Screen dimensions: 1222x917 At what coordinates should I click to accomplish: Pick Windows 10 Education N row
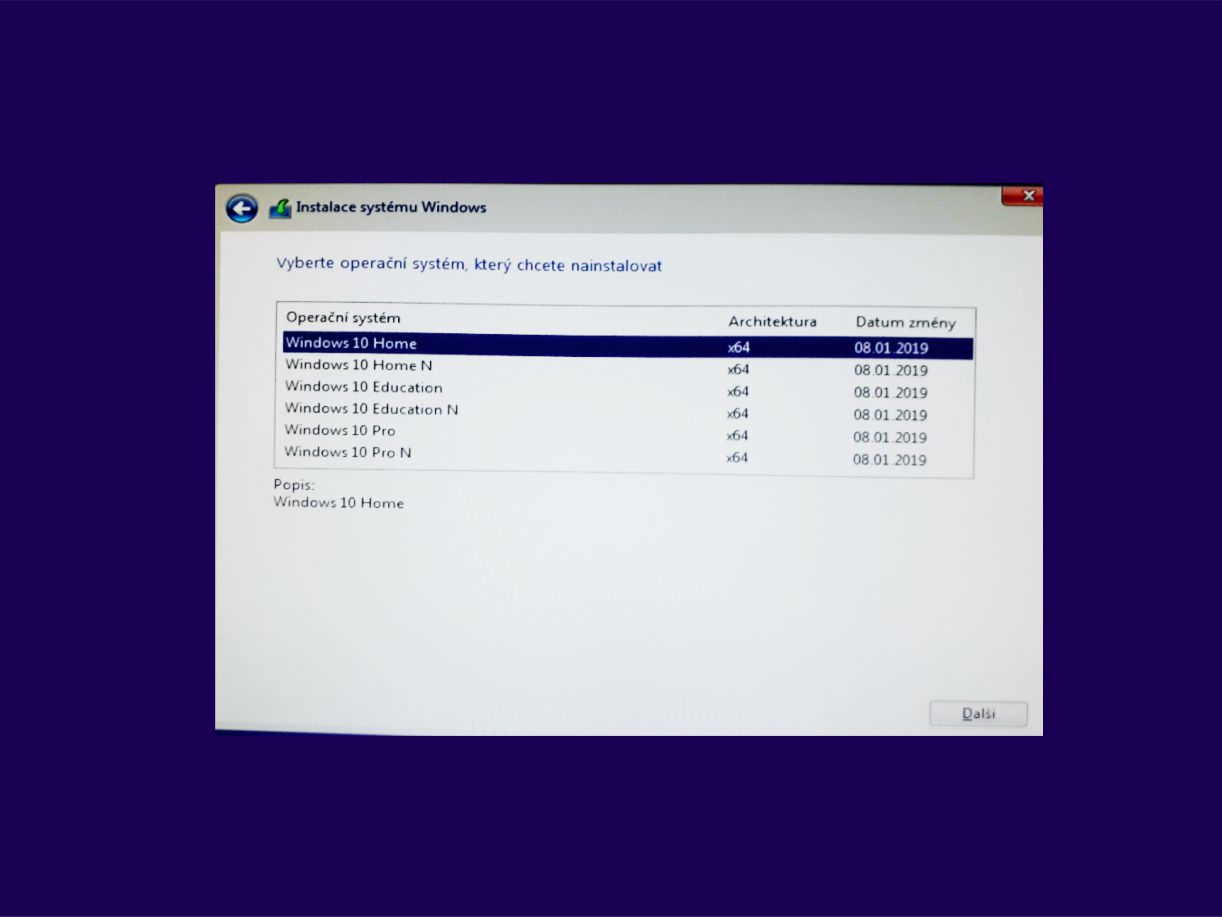click(x=371, y=409)
